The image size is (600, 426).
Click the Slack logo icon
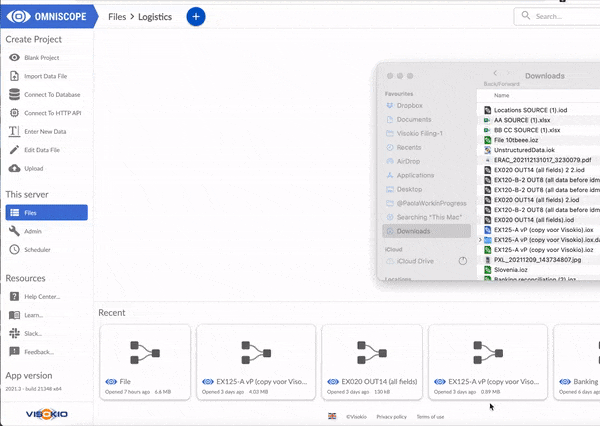click(15, 333)
